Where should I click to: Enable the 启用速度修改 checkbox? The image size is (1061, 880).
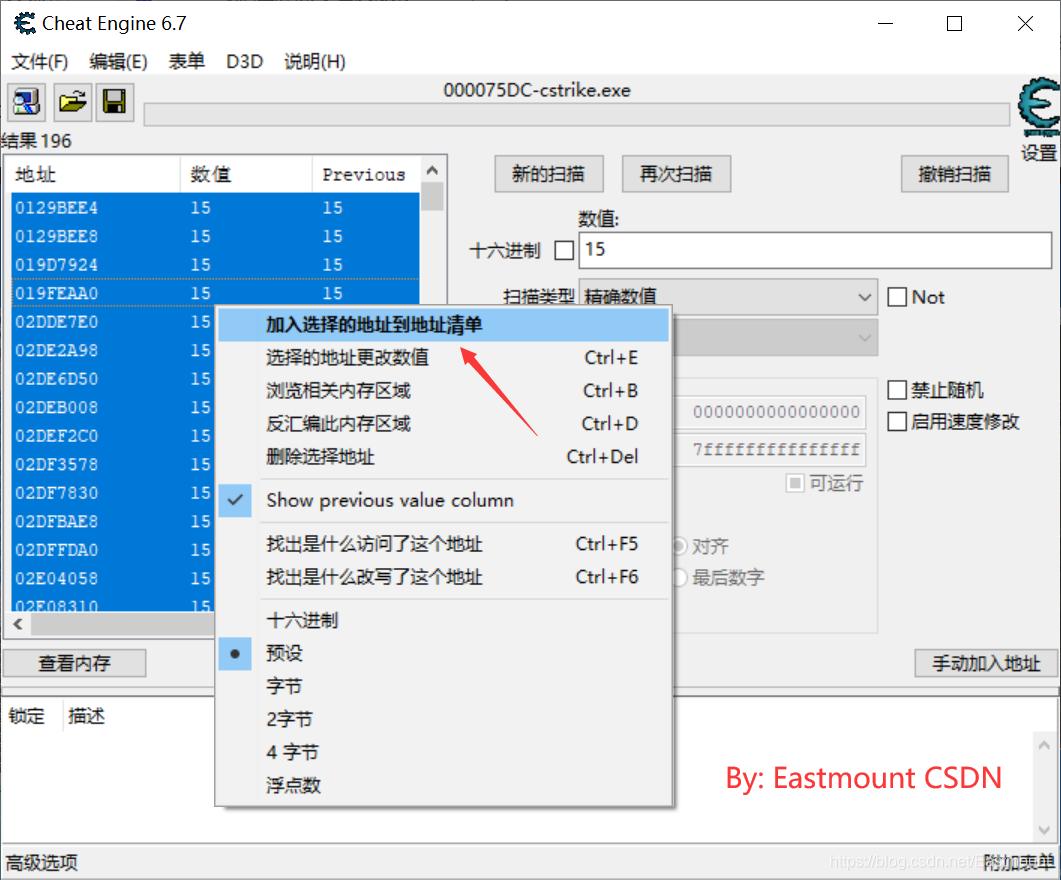pyautogui.click(x=897, y=421)
